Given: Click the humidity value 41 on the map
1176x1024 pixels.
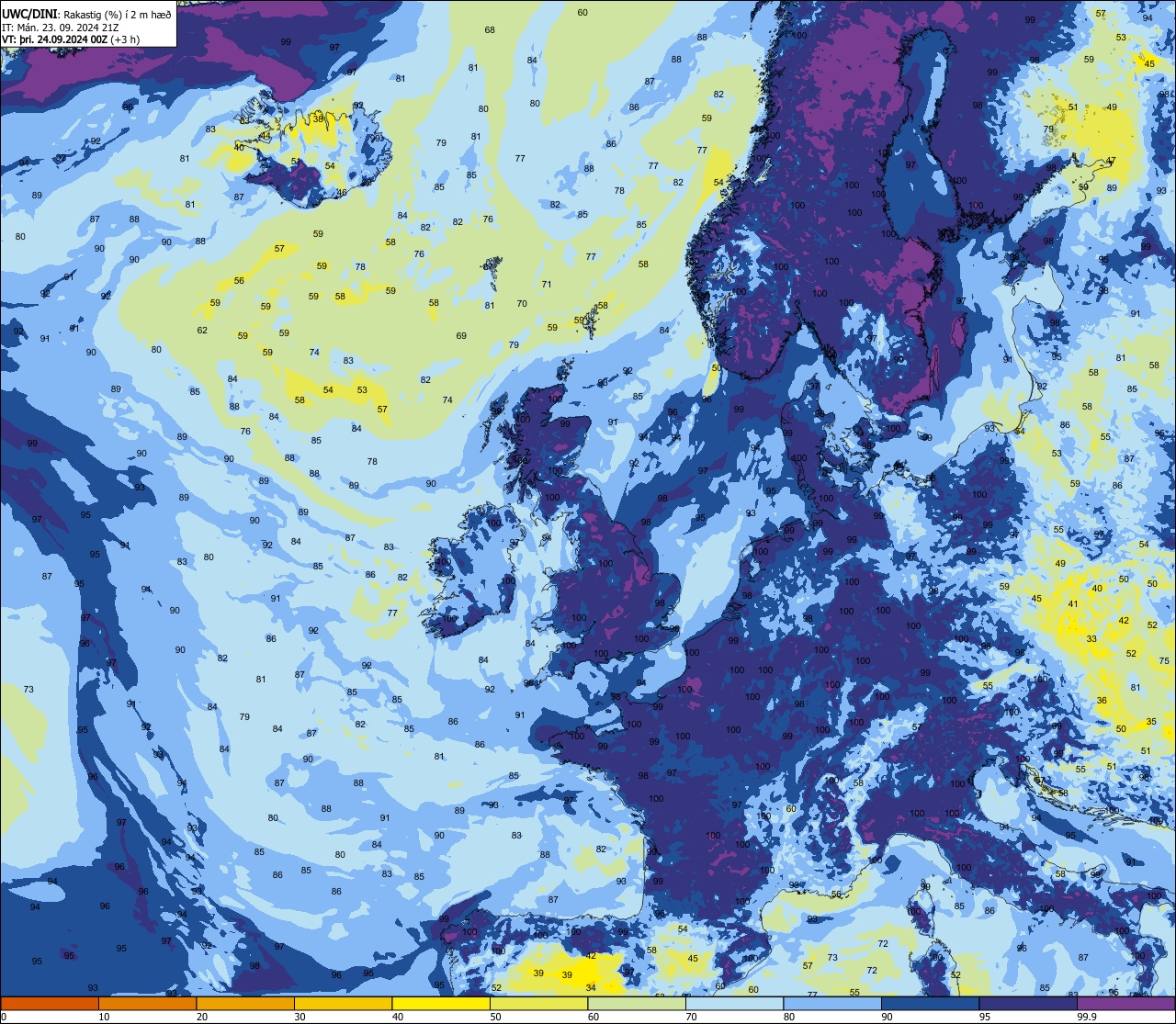Looking at the screenshot, I should pyautogui.click(x=1073, y=604).
